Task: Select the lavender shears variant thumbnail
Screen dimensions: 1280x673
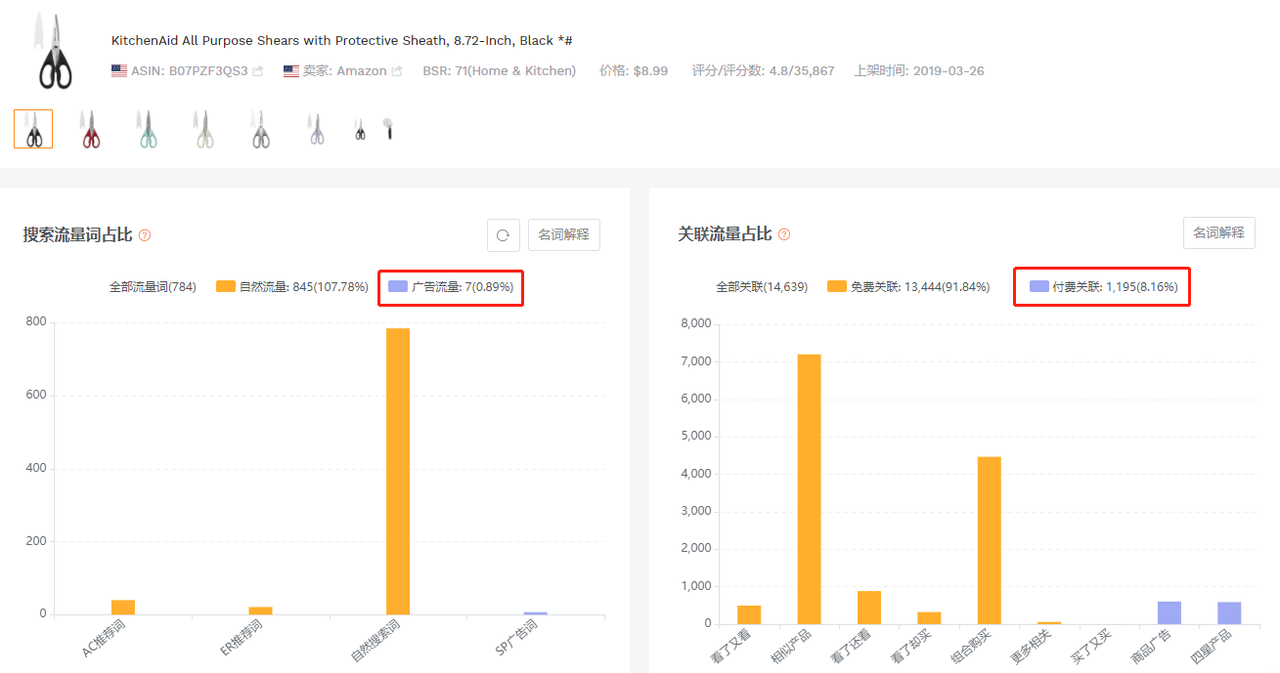Action: tap(316, 130)
